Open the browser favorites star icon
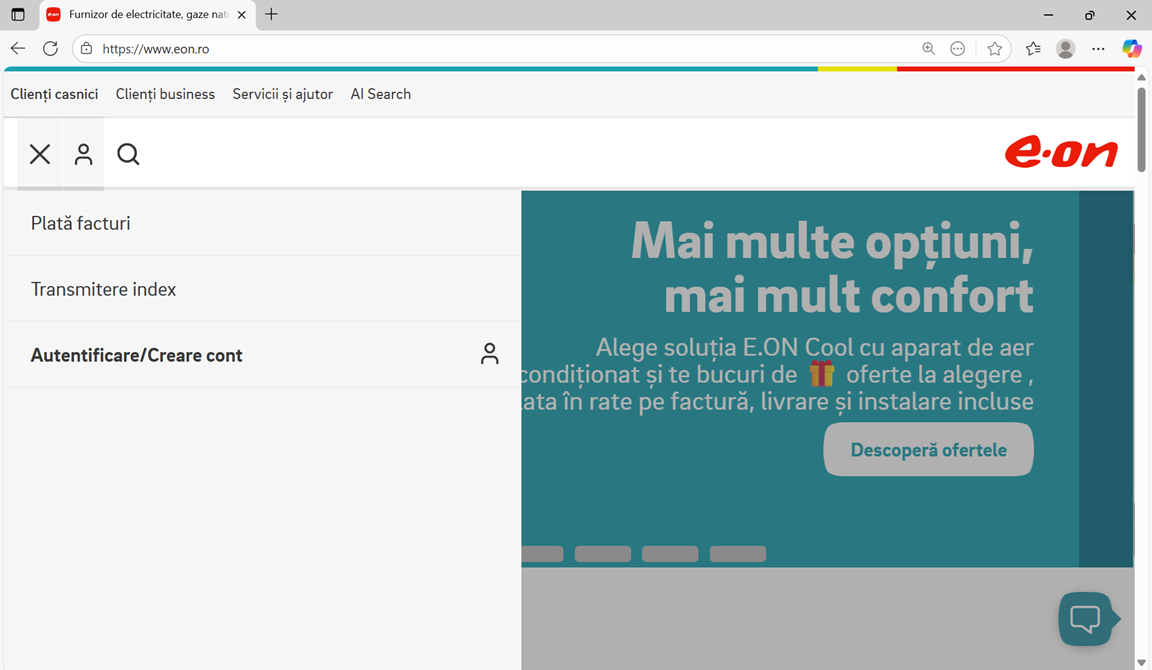Screen dimensions: 1152x670 point(994,48)
